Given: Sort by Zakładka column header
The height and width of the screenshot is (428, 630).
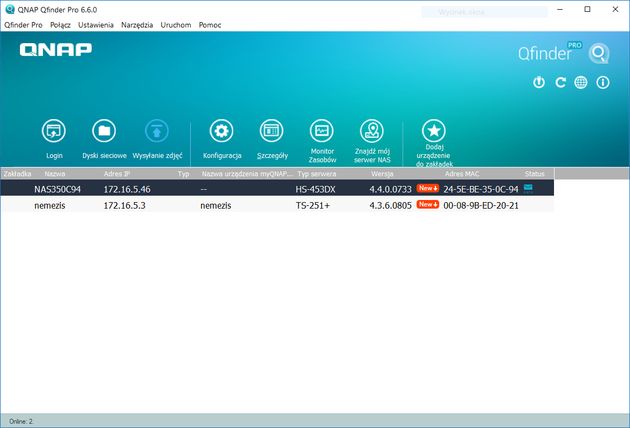Looking at the screenshot, I should 17,174.
